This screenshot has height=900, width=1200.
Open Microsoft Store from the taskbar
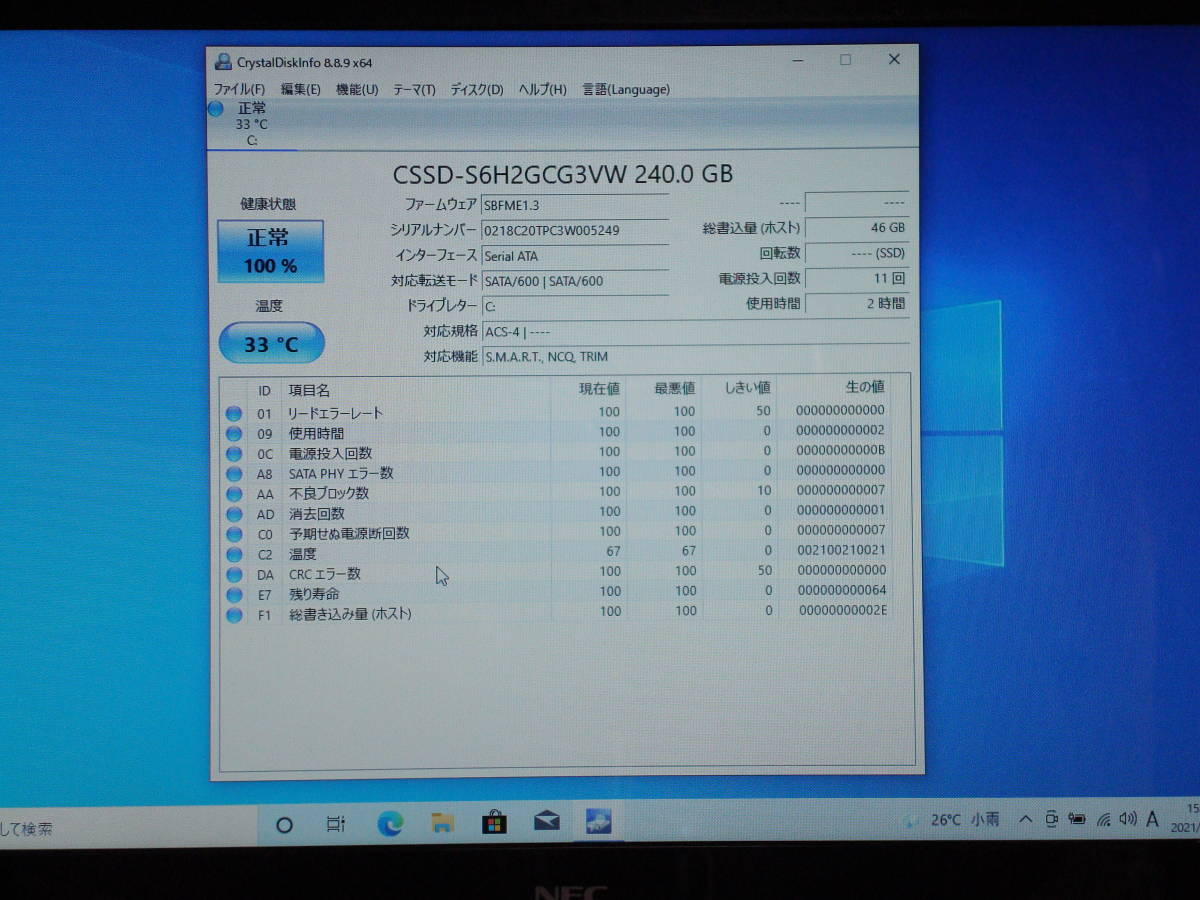point(494,823)
